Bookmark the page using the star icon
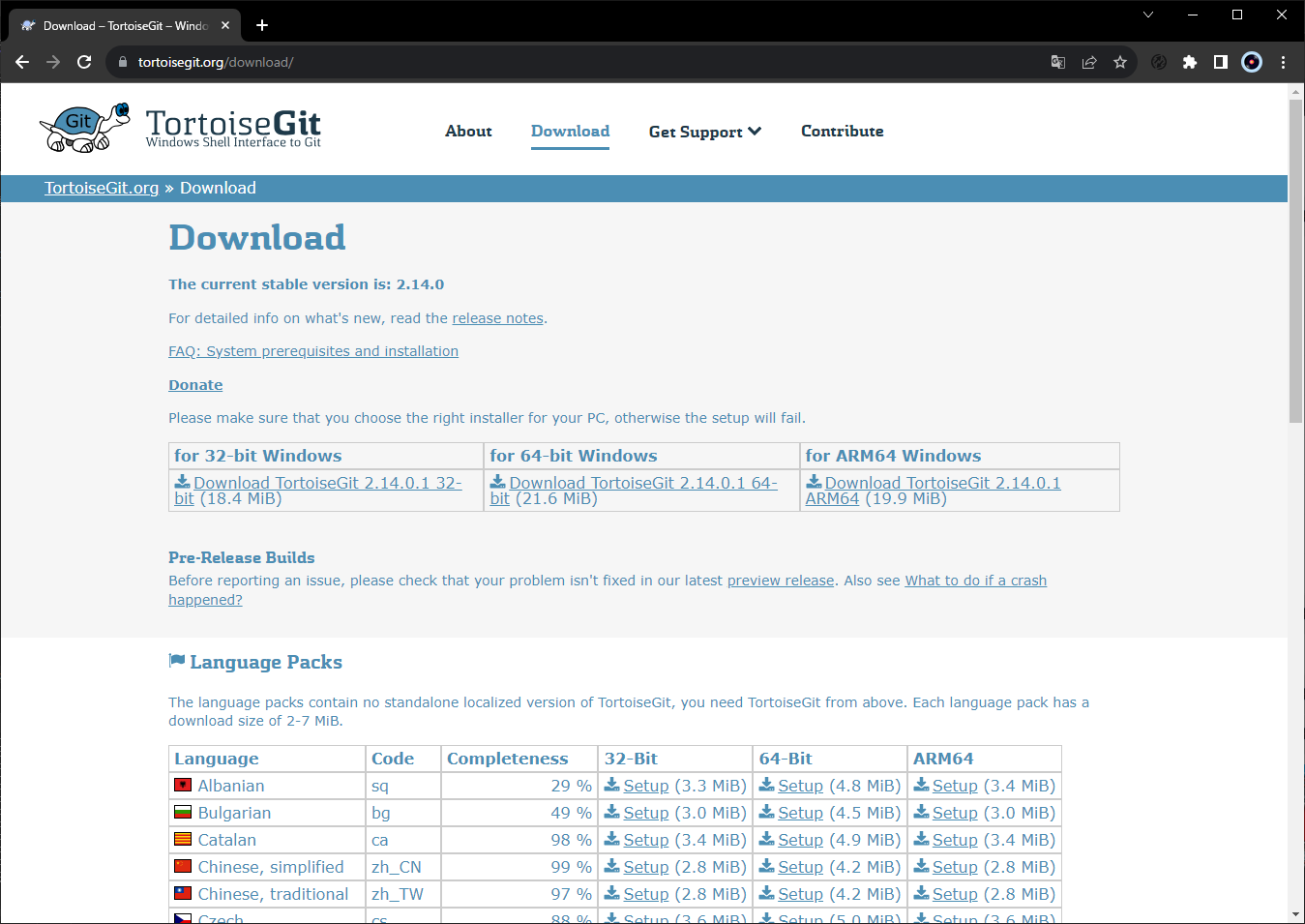The width and height of the screenshot is (1305, 924). (1119, 61)
